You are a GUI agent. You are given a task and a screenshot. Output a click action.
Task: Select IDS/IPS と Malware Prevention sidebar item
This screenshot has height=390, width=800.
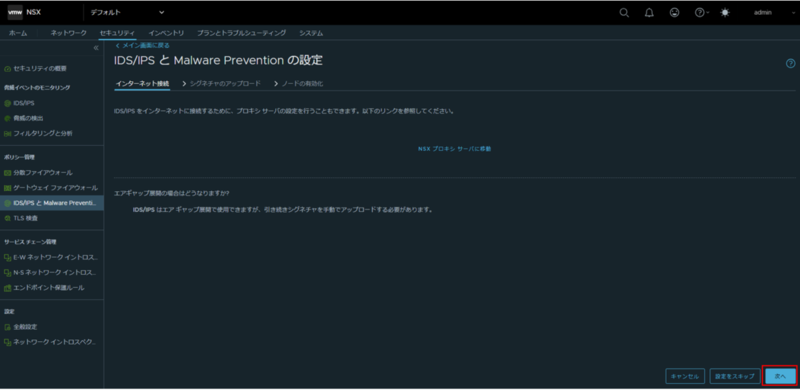52,203
